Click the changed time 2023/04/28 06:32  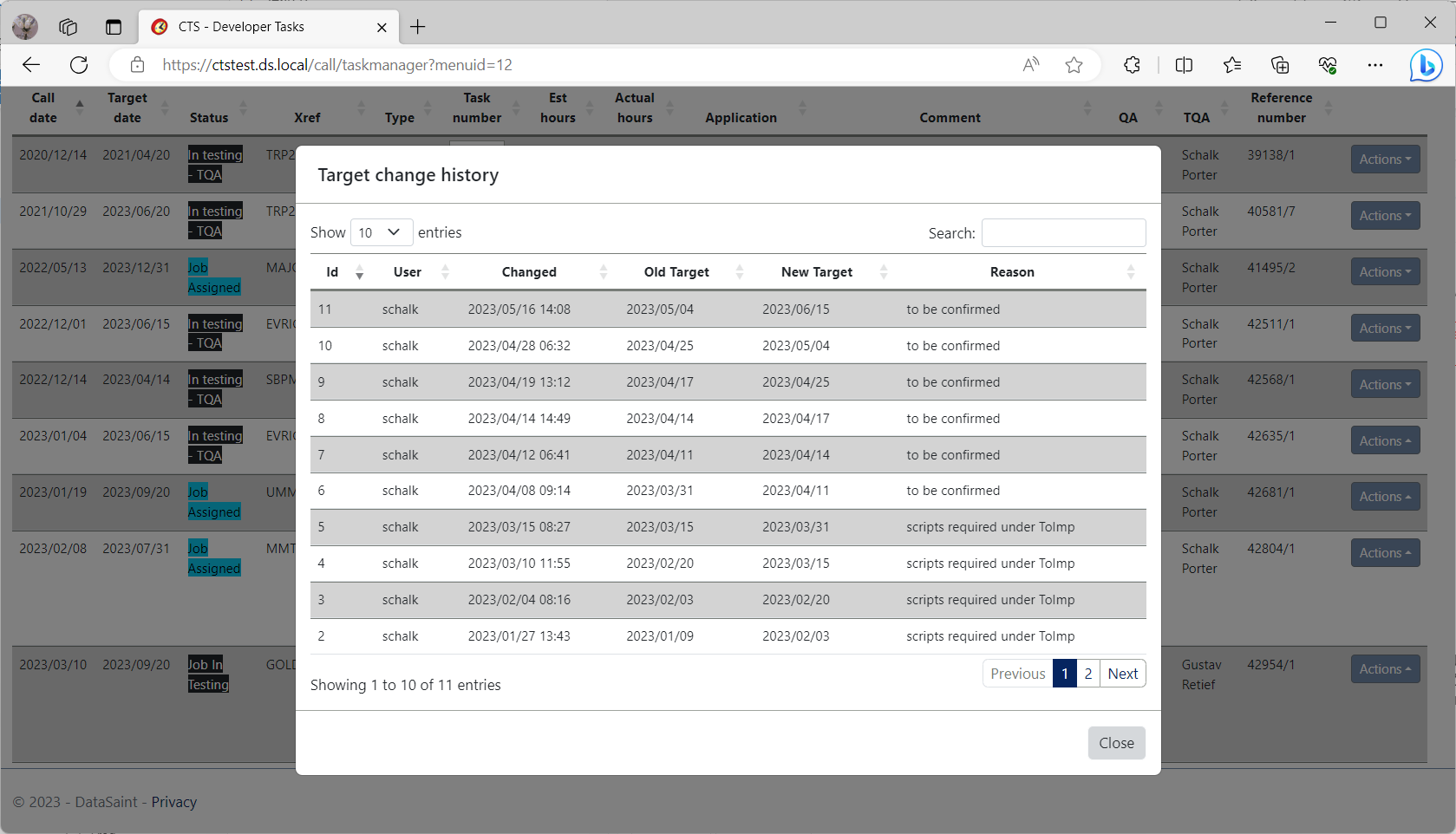pyautogui.click(x=519, y=346)
